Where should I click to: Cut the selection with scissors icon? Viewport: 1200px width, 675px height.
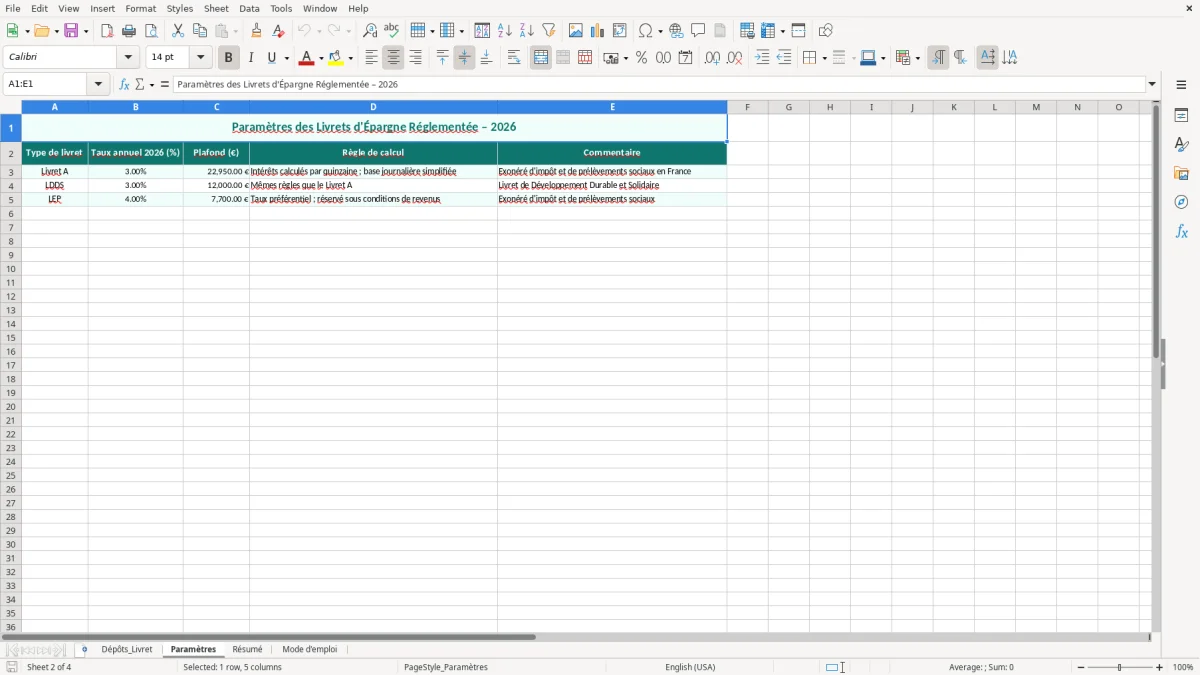pos(178,31)
